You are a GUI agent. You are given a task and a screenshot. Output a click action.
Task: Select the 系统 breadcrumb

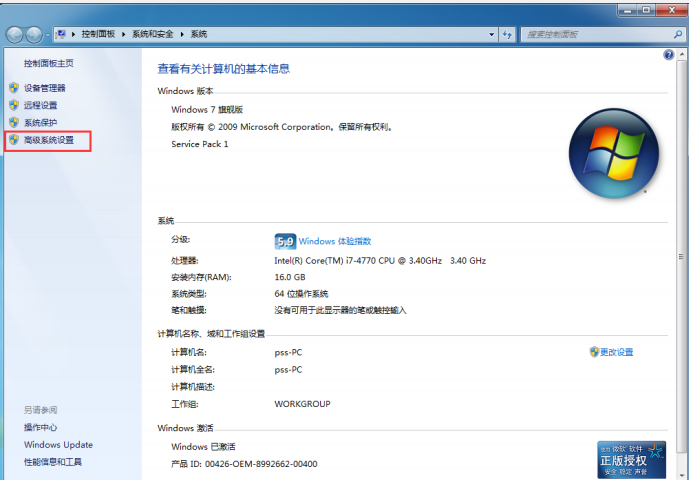tap(199, 34)
